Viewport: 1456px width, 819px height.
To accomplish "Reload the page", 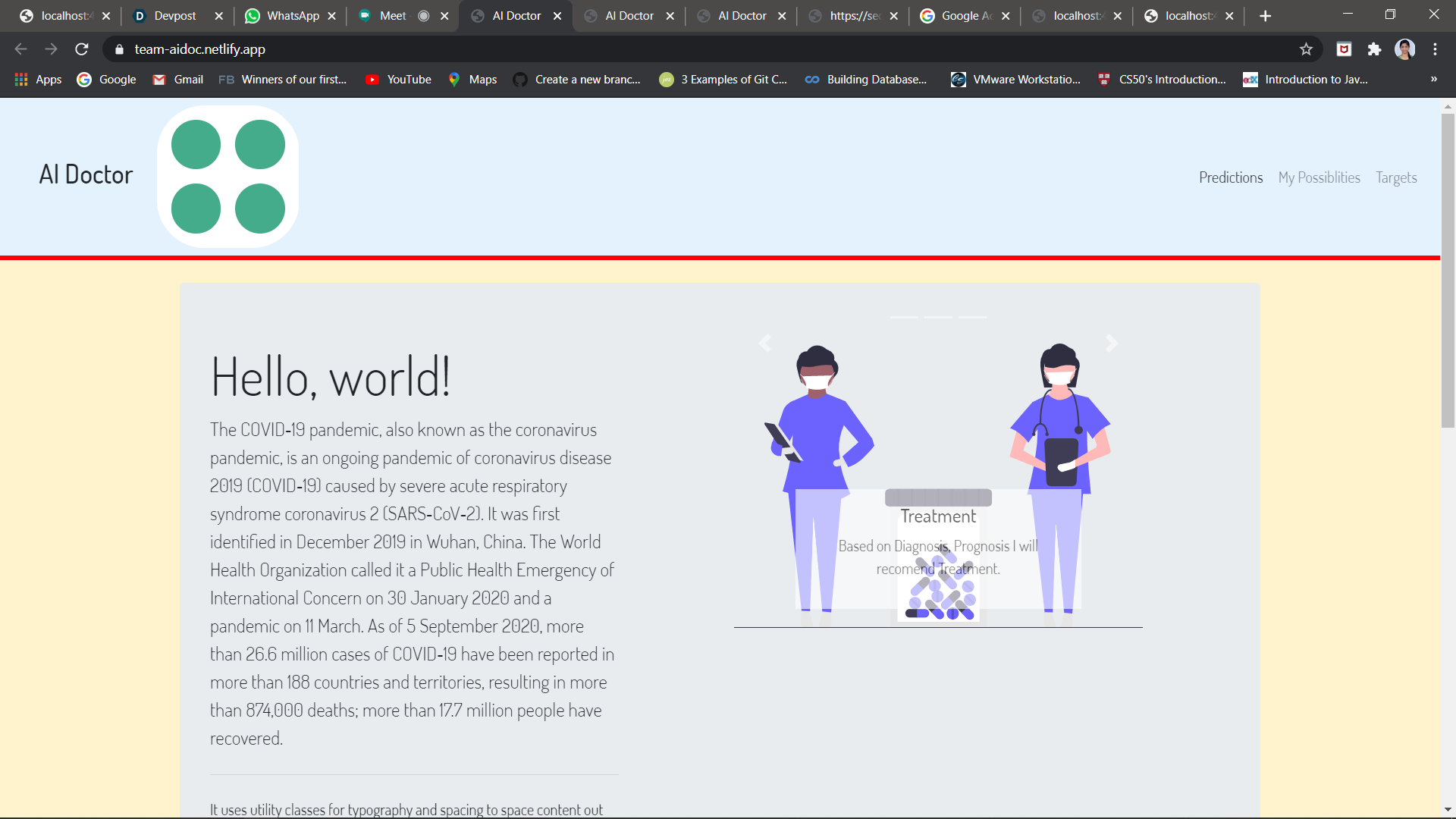I will pyautogui.click(x=82, y=49).
